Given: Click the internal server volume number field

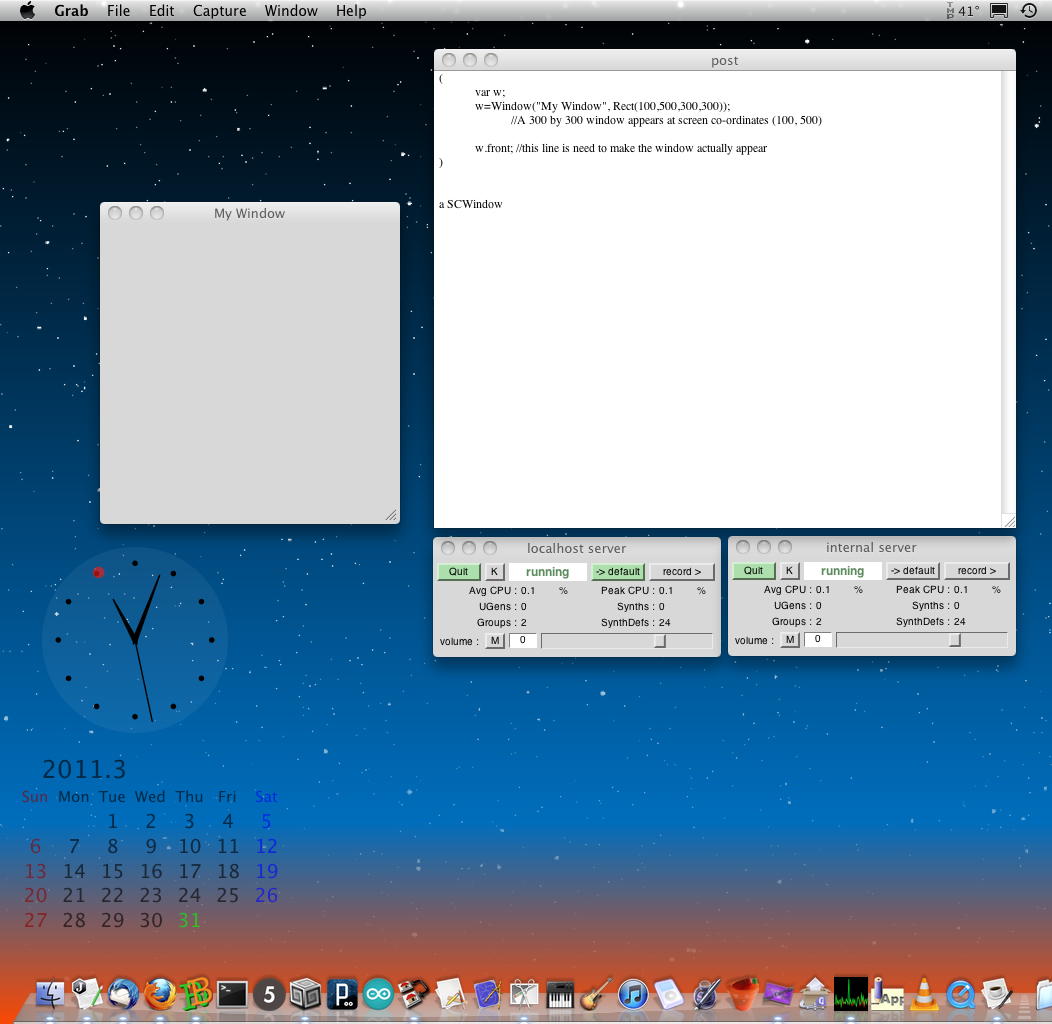Looking at the screenshot, I should [x=817, y=640].
